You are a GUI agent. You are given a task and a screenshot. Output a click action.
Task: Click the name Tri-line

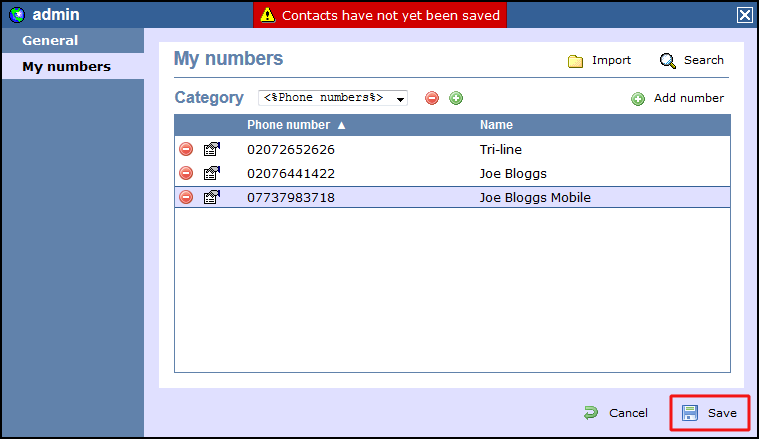pyautogui.click(x=501, y=150)
